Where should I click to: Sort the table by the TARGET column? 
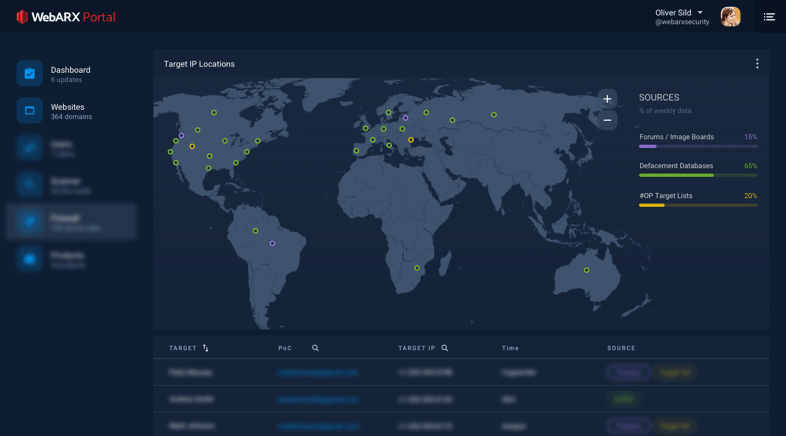coord(206,348)
